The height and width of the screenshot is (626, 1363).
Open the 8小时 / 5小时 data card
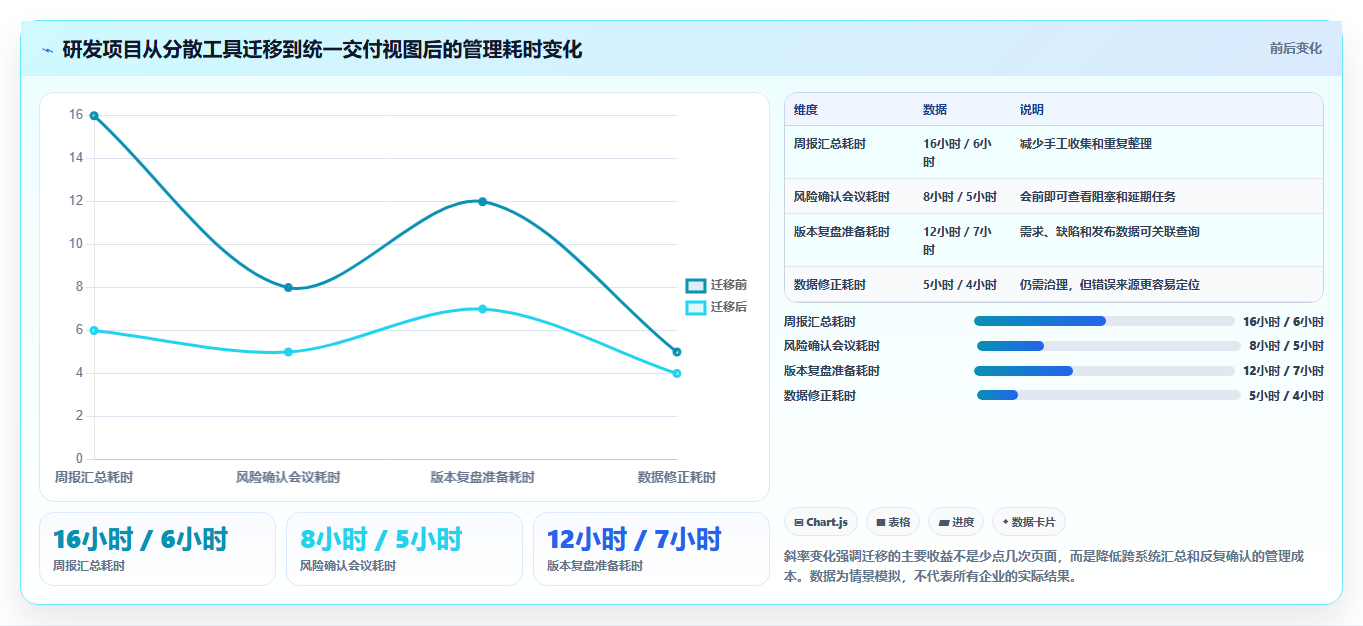tap(404, 549)
